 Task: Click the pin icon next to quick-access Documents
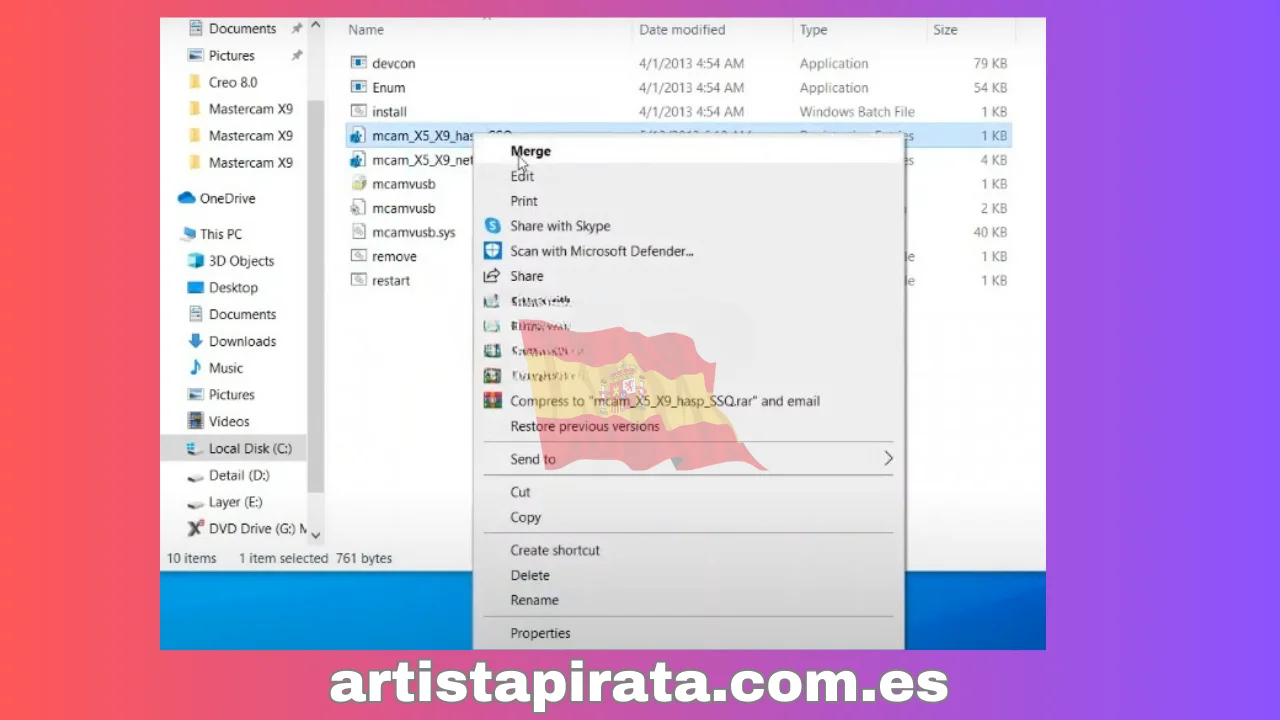[297, 29]
